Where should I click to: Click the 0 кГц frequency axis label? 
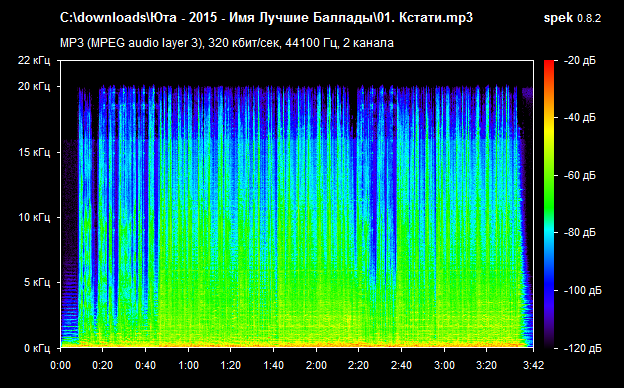pyautogui.click(x=37, y=348)
